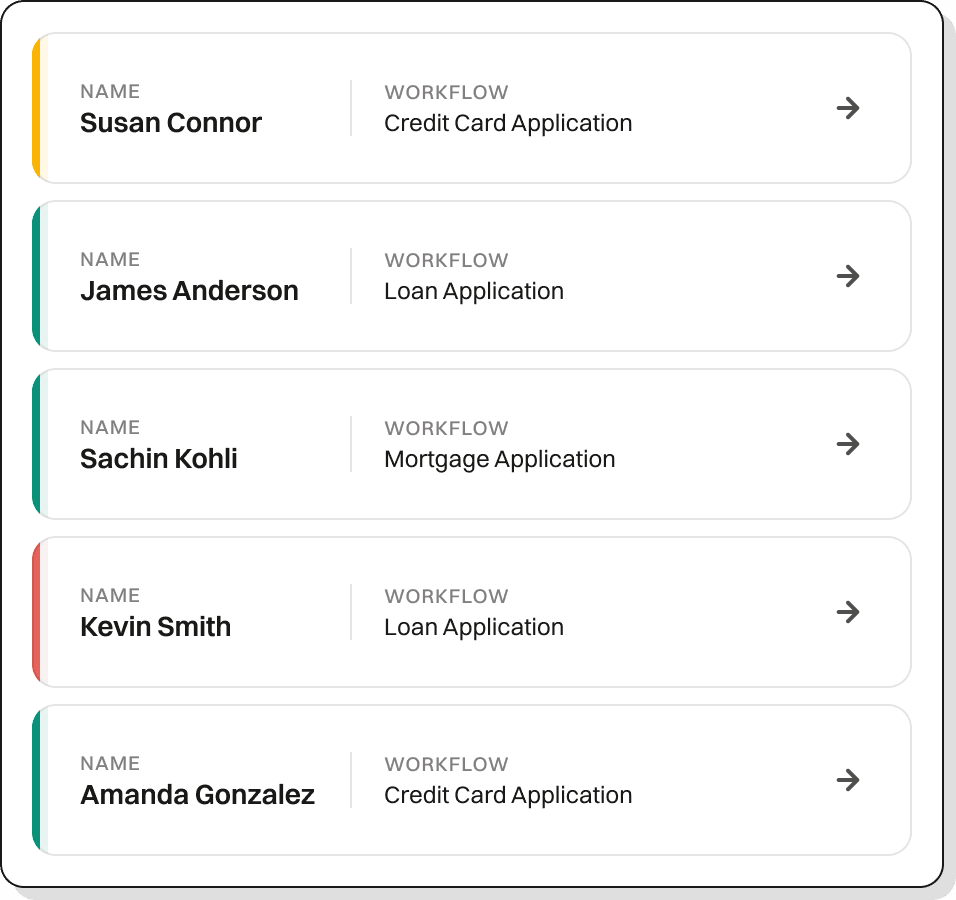Image resolution: width=956 pixels, height=900 pixels.
Task: Click the arrow for James Anderson
Action: point(847,276)
